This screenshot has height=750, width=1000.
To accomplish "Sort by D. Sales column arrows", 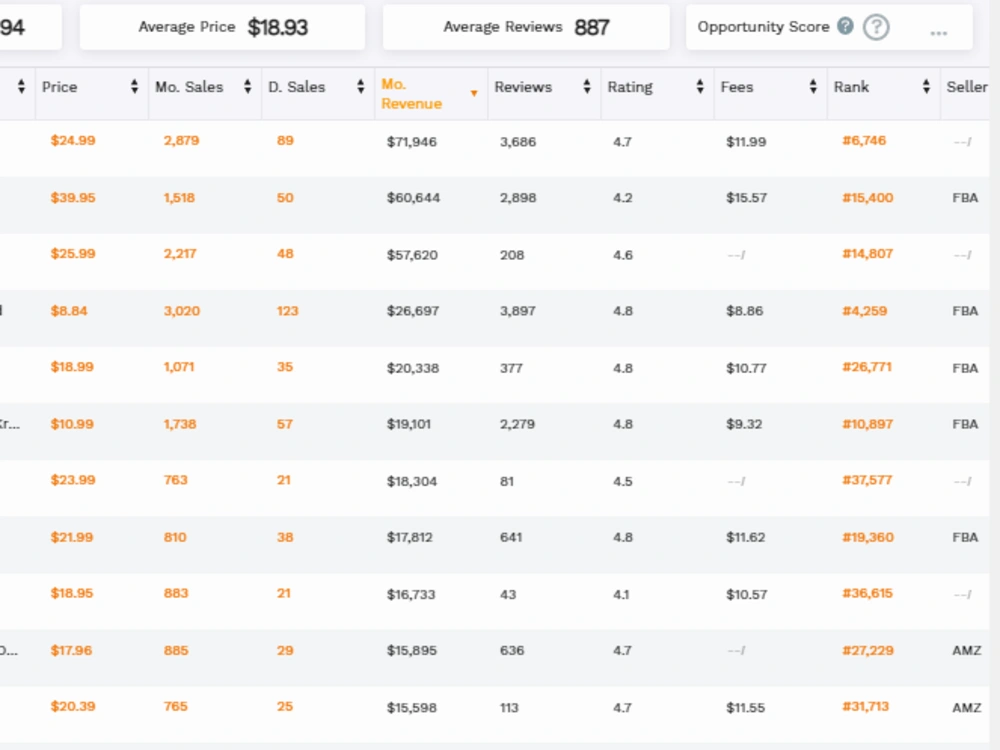I will (x=360, y=87).
